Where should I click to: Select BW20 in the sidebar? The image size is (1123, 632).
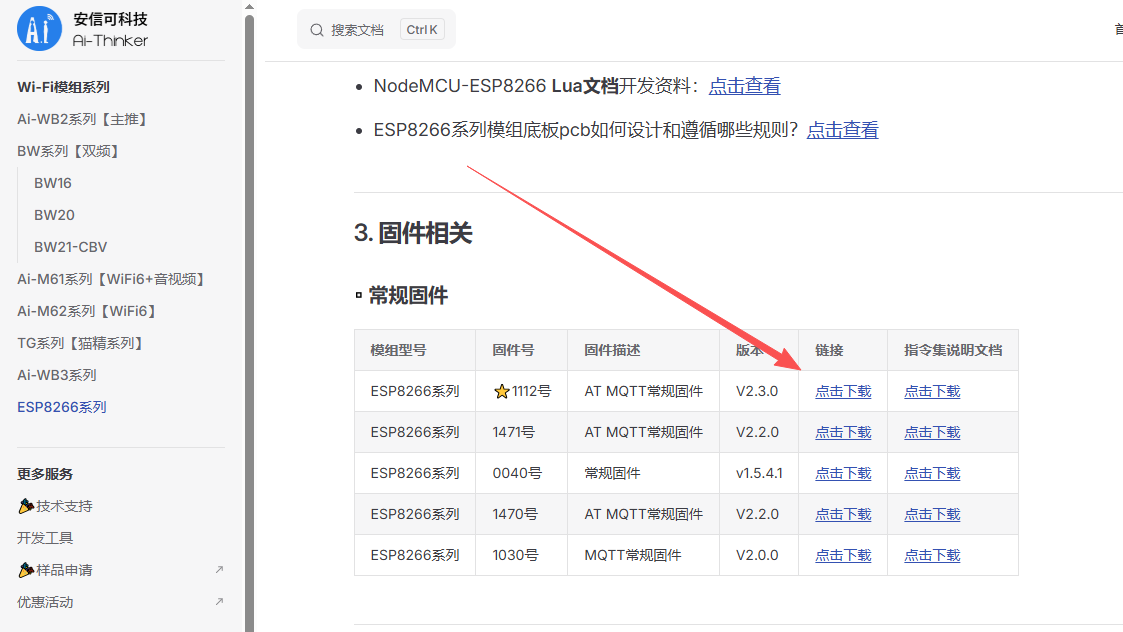[54, 215]
